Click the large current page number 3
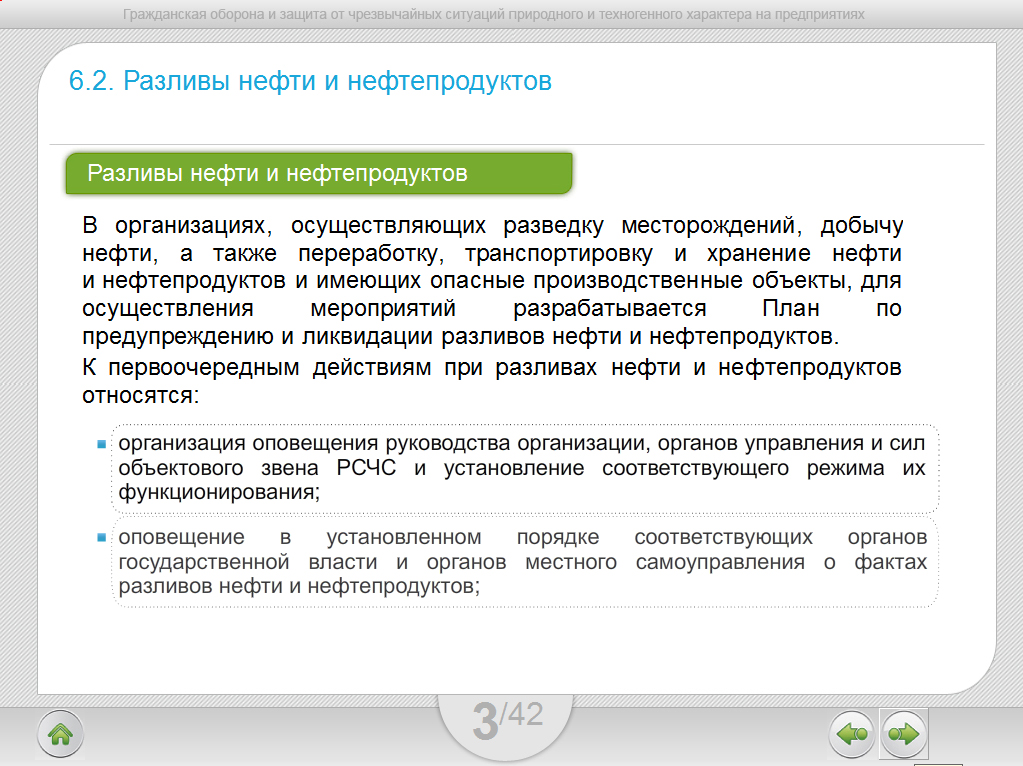 point(485,723)
